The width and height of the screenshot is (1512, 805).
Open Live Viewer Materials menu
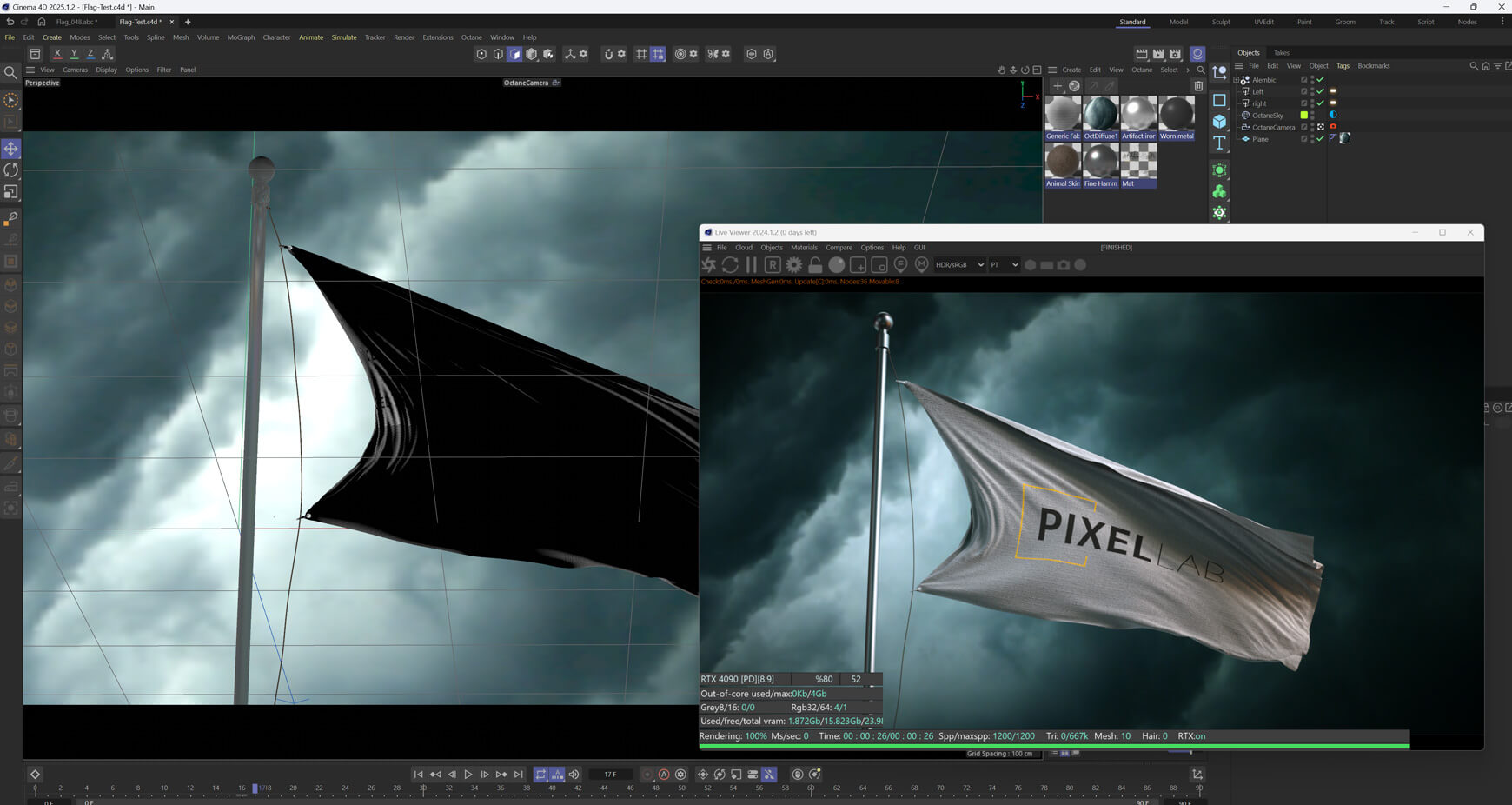point(804,248)
